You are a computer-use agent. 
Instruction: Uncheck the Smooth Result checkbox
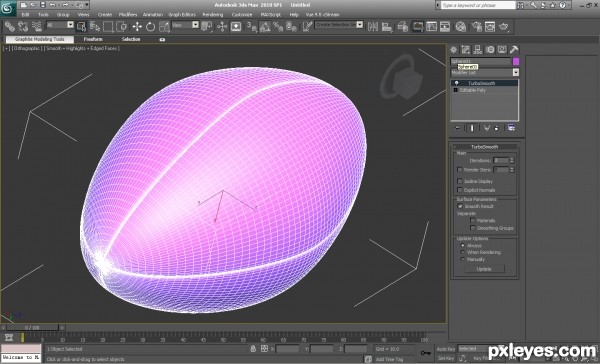click(460, 206)
